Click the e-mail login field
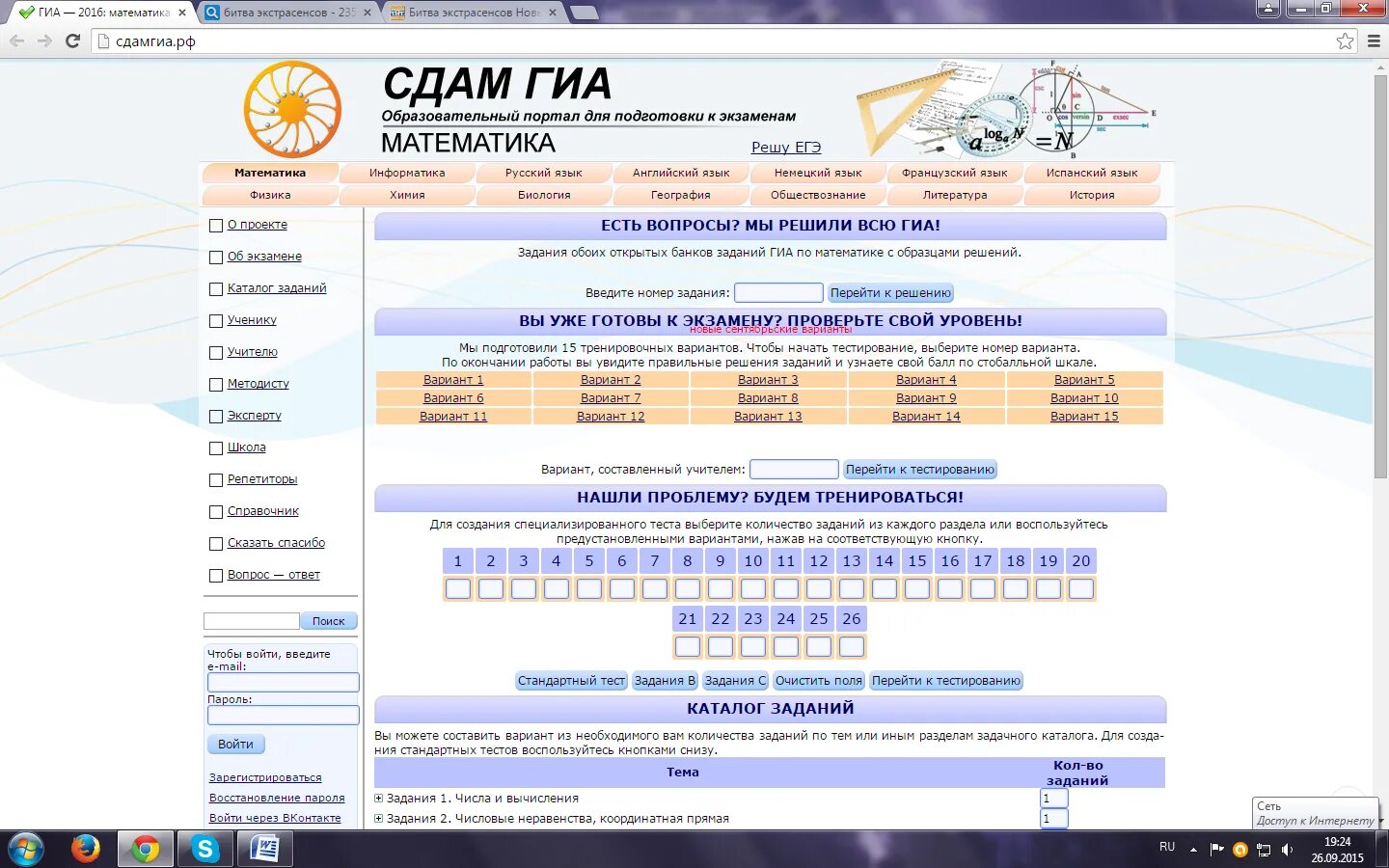1389x868 pixels. [284, 682]
